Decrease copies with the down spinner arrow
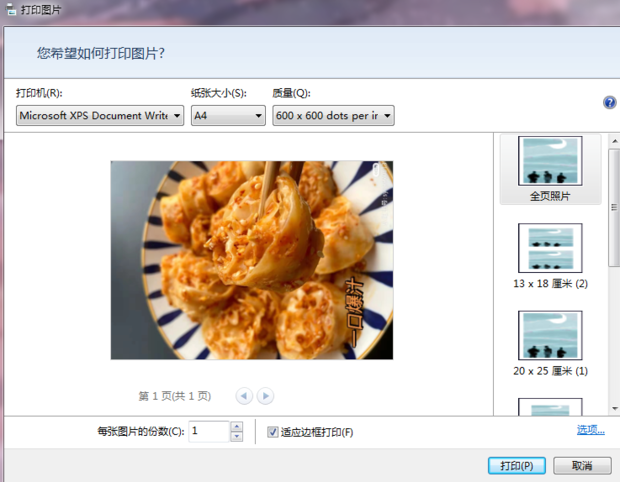The height and width of the screenshot is (482, 620). pyautogui.click(x=236, y=437)
